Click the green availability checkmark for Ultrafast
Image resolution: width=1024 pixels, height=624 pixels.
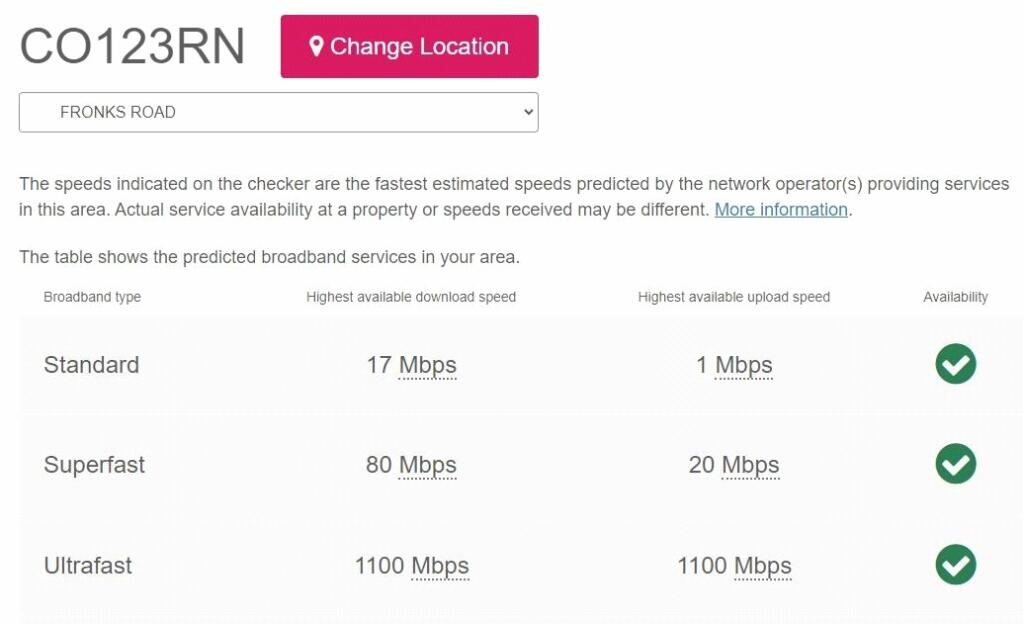(955, 565)
